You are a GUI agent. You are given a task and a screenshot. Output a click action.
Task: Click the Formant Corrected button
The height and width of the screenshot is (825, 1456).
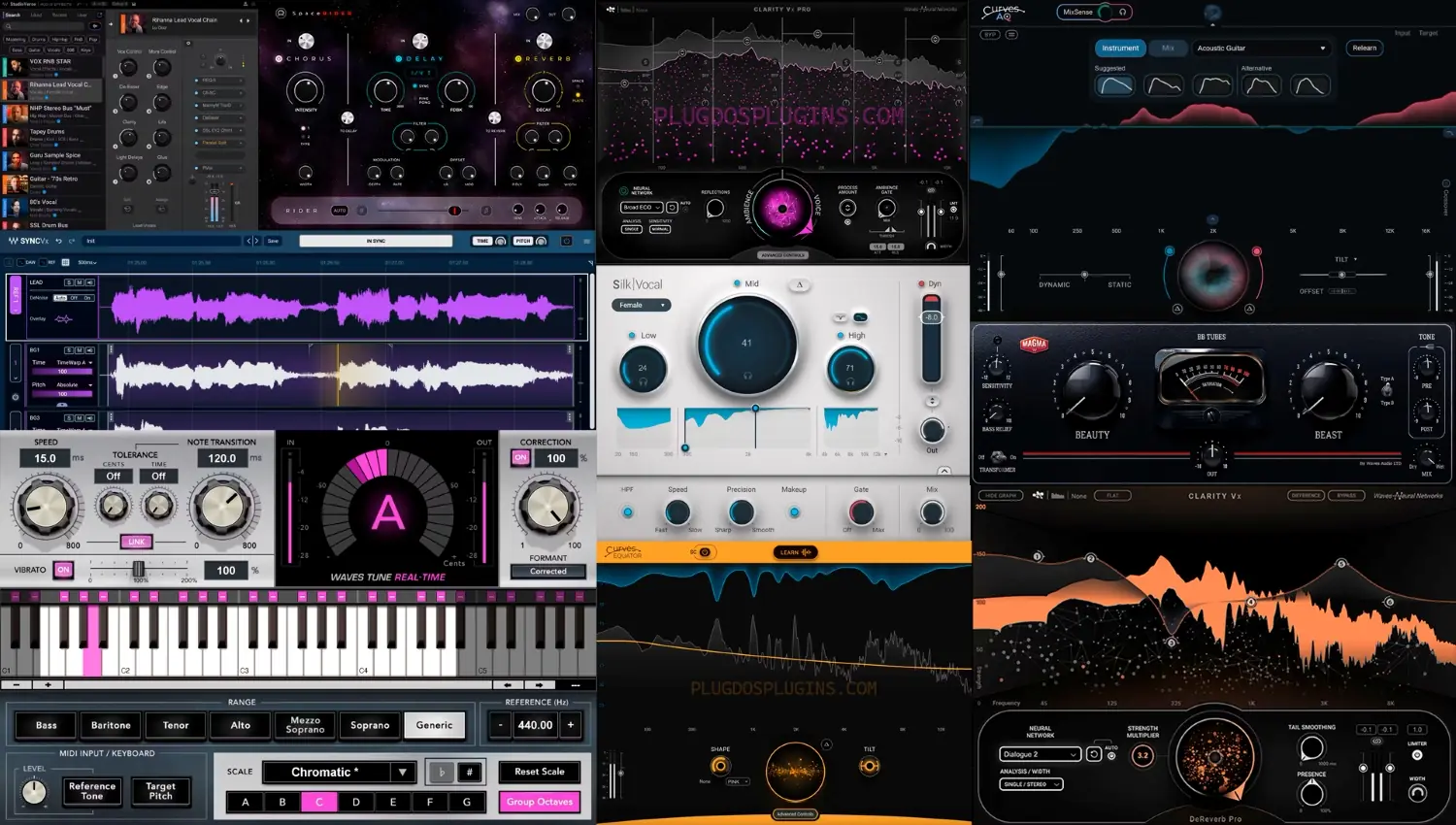tap(548, 572)
